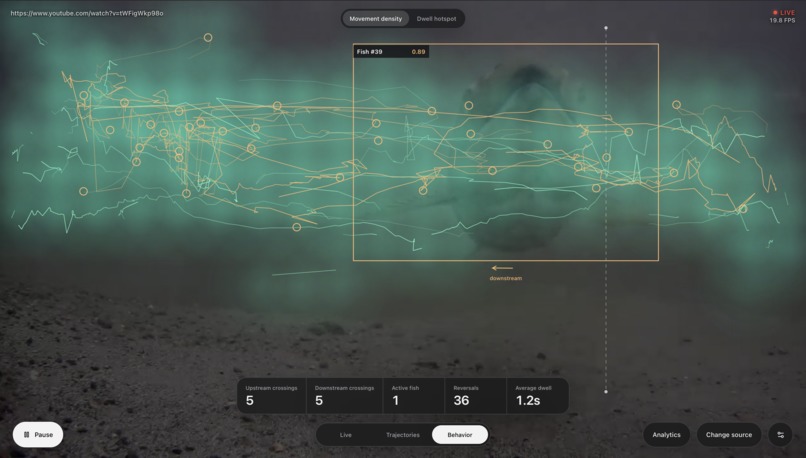Click the top handle of crossing line
Screen dimensions: 806x458
click(x=606, y=28)
